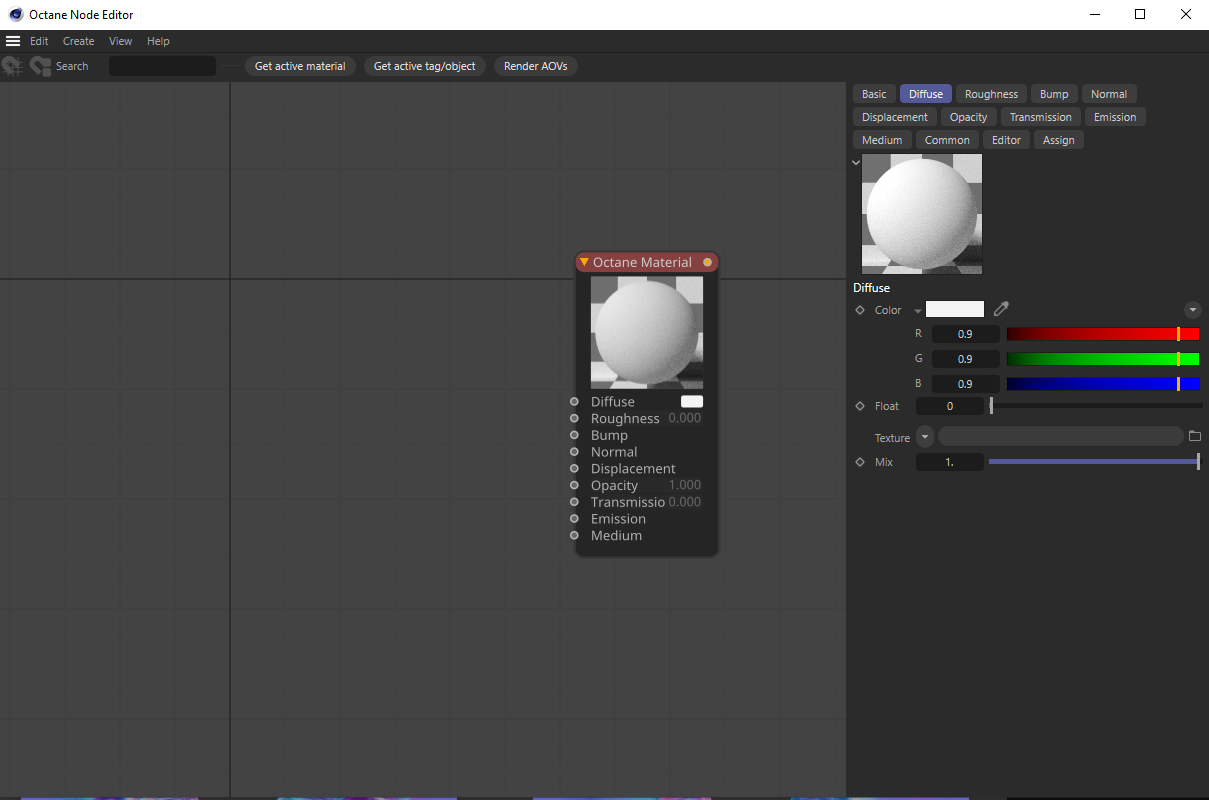The height and width of the screenshot is (800, 1209).
Task: Click the Emission input port on the node
Action: click(574, 519)
